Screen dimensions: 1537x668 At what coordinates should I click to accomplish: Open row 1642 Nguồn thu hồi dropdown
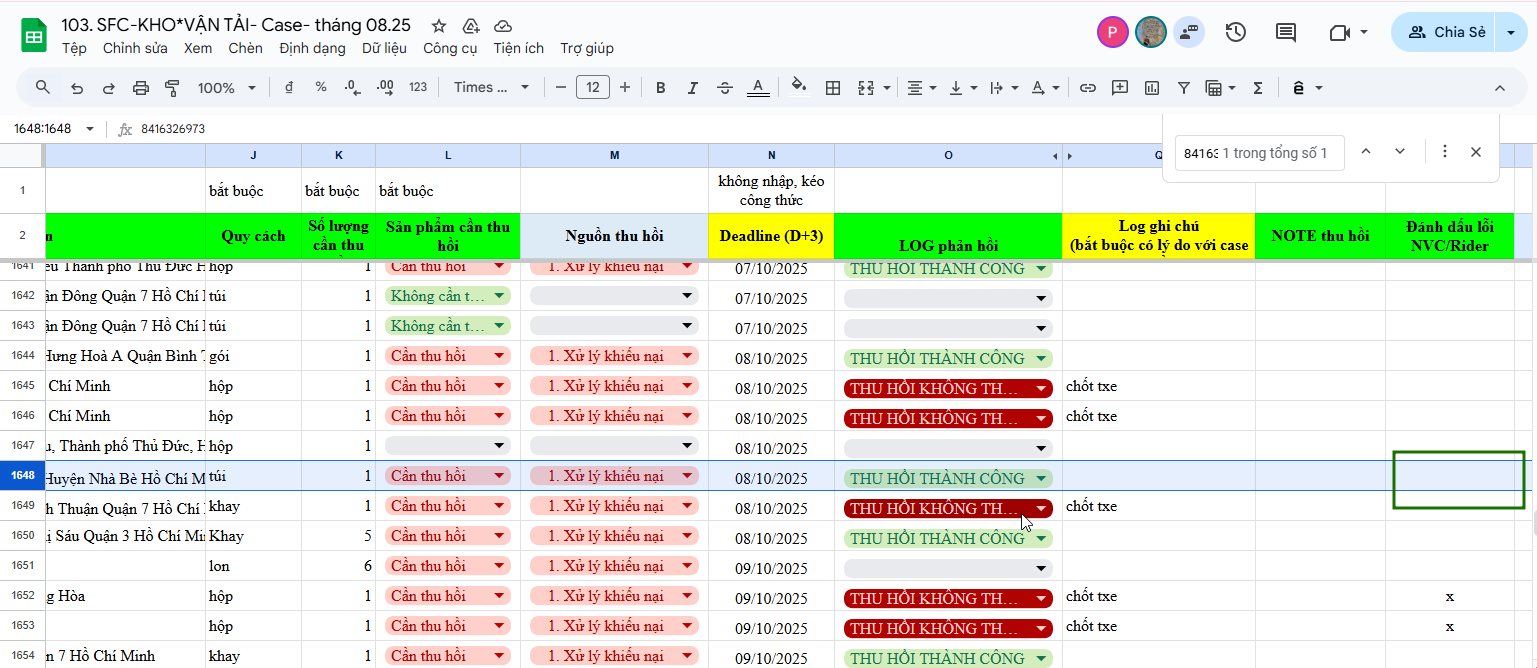(614, 296)
